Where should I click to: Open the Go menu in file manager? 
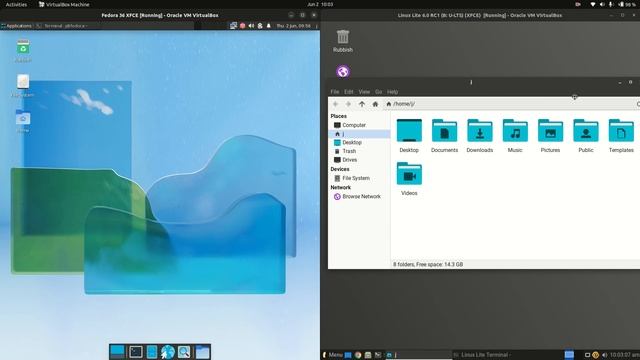tap(378, 92)
